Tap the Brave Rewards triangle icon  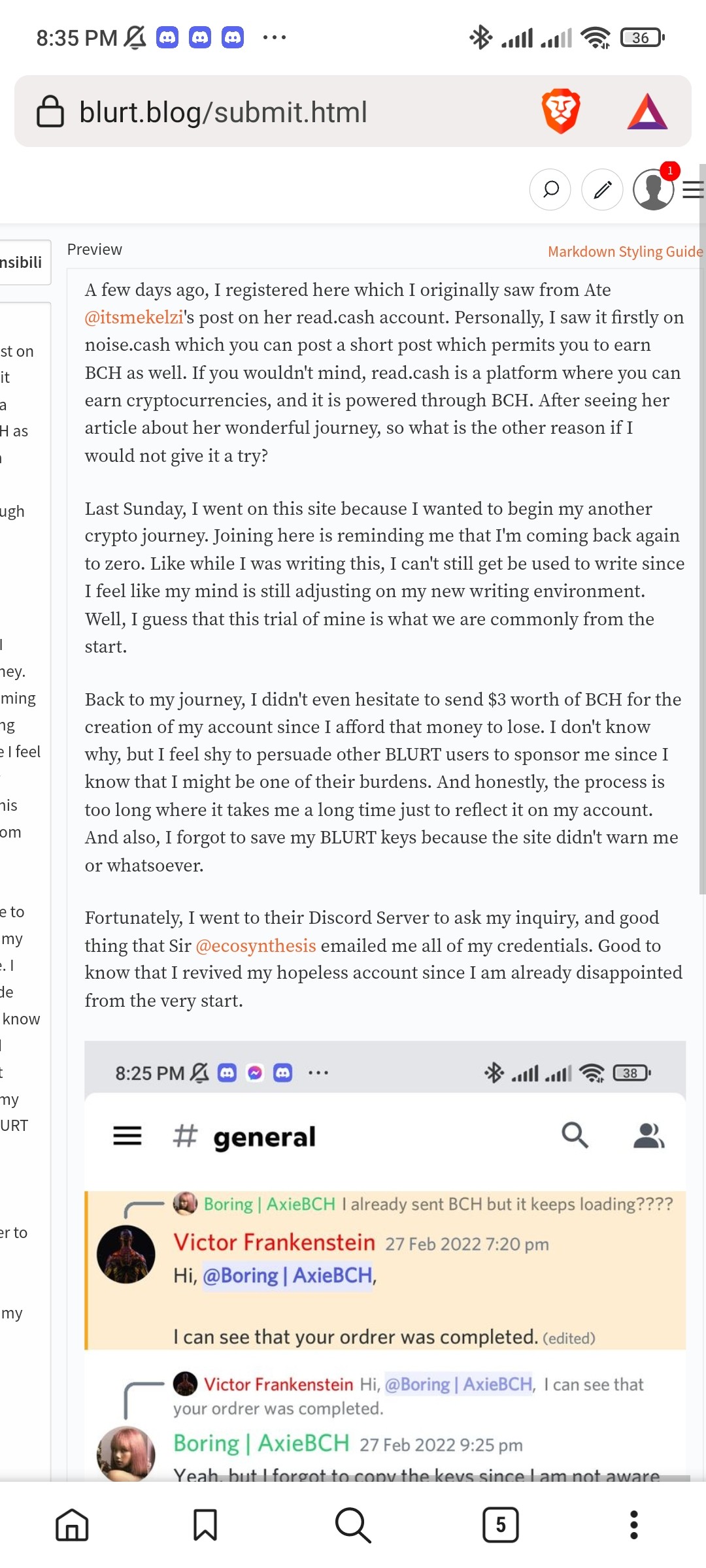(x=647, y=111)
